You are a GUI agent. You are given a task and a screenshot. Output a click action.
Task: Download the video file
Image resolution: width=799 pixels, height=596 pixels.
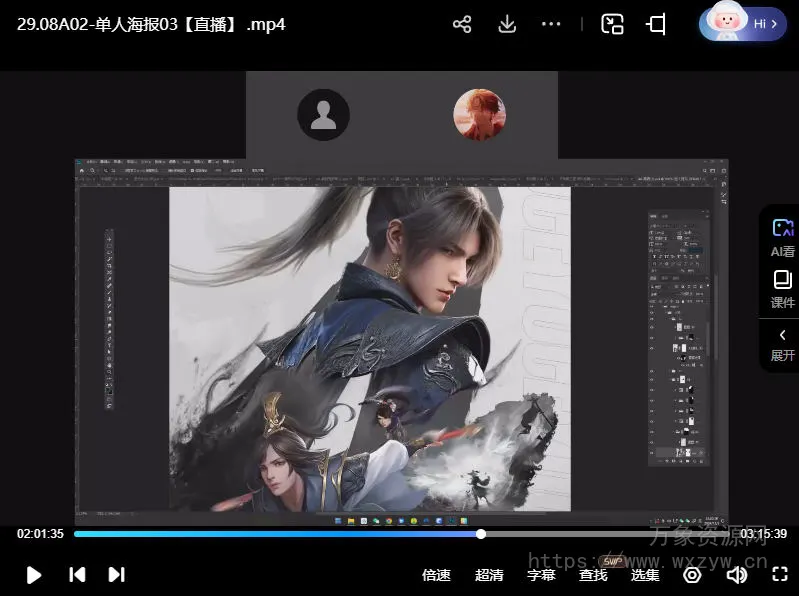click(507, 25)
